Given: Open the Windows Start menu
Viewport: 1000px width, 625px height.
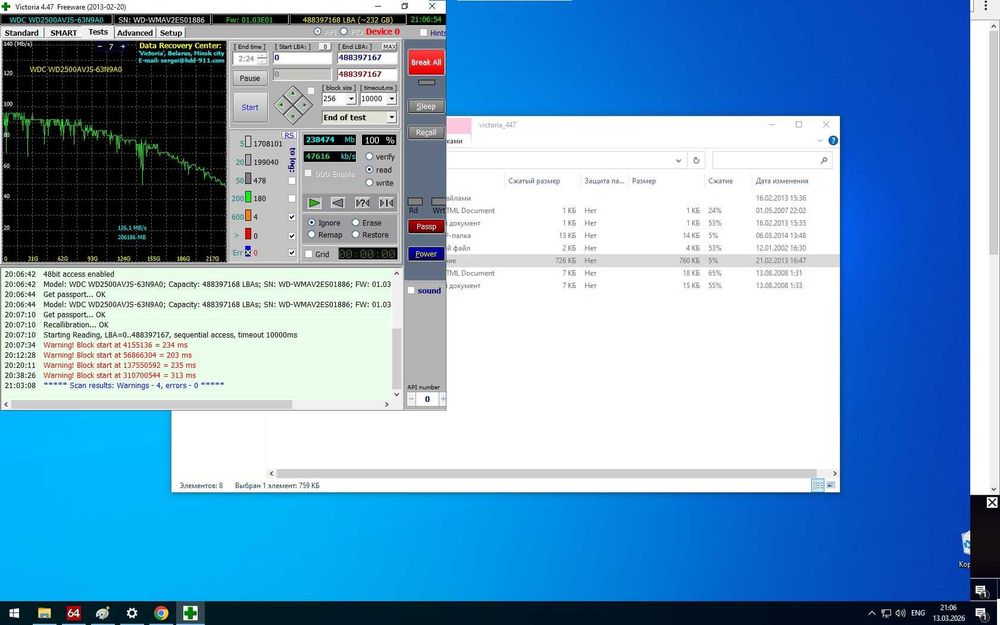Looking at the screenshot, I should (x=14, y=614).
